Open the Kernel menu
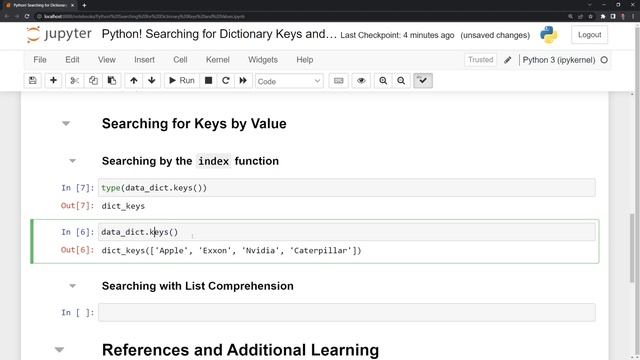This screenshot has height=360, width=640. tap(218, 60)
